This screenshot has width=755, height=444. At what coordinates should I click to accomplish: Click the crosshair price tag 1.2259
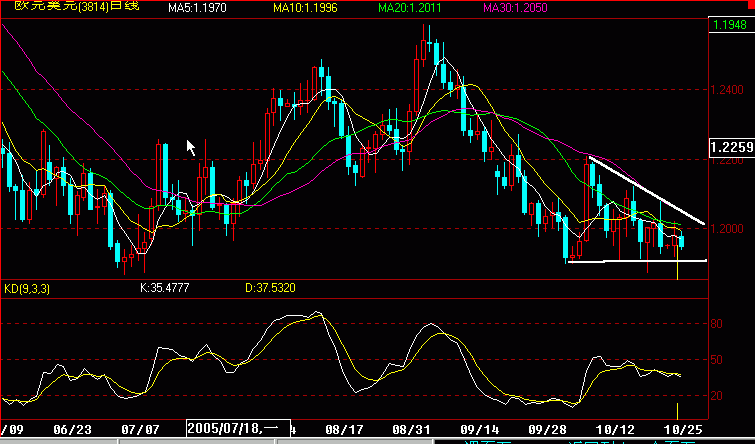click(x=732, y=147)
